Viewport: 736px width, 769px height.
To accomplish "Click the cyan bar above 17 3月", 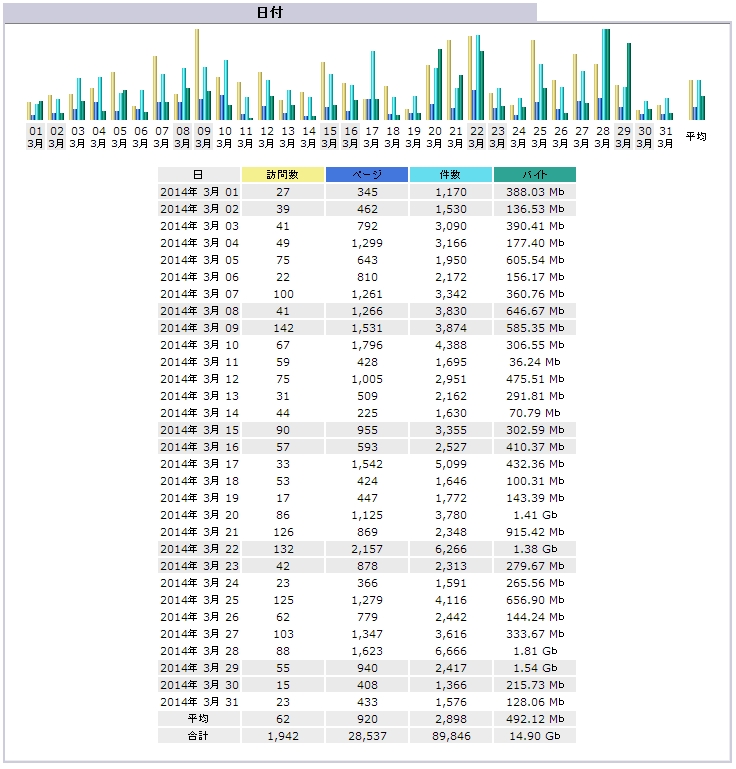I will click(373, 85).
